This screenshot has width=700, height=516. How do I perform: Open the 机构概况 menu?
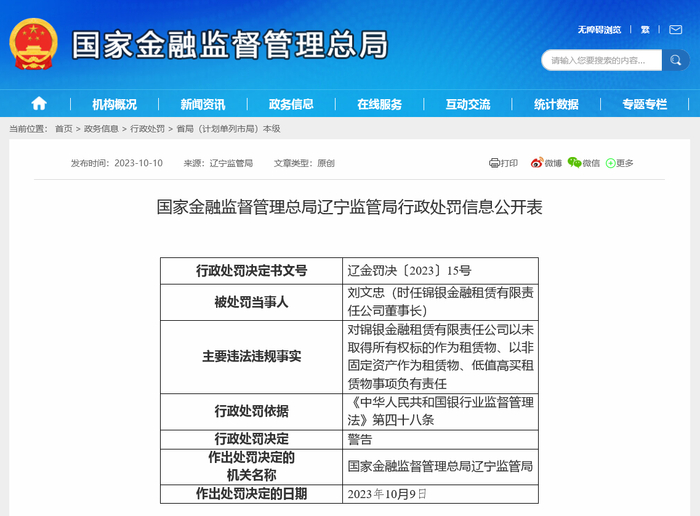pos(114,104)
